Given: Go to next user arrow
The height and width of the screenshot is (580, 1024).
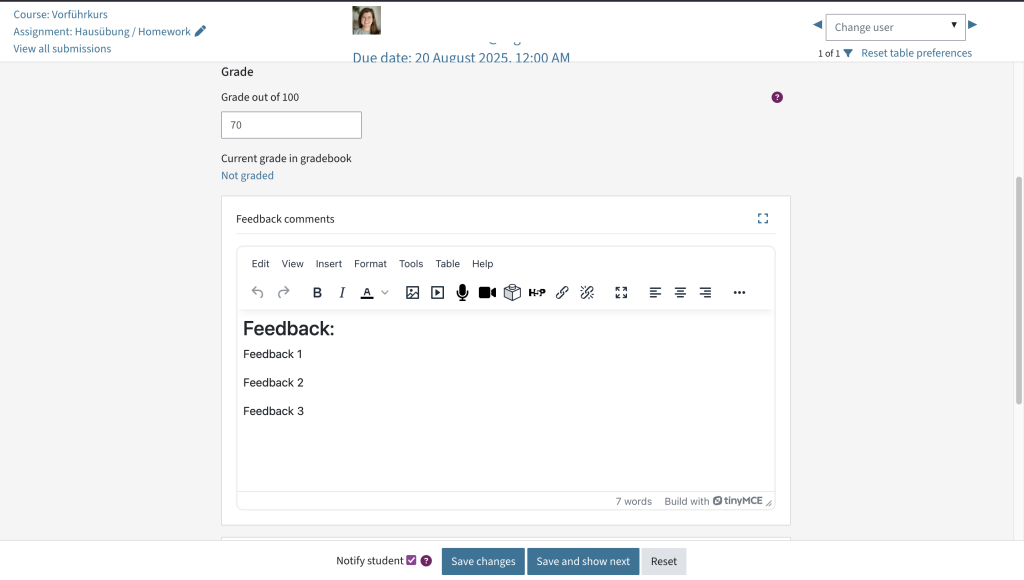Looking at the screenshot, I should 972,25.
